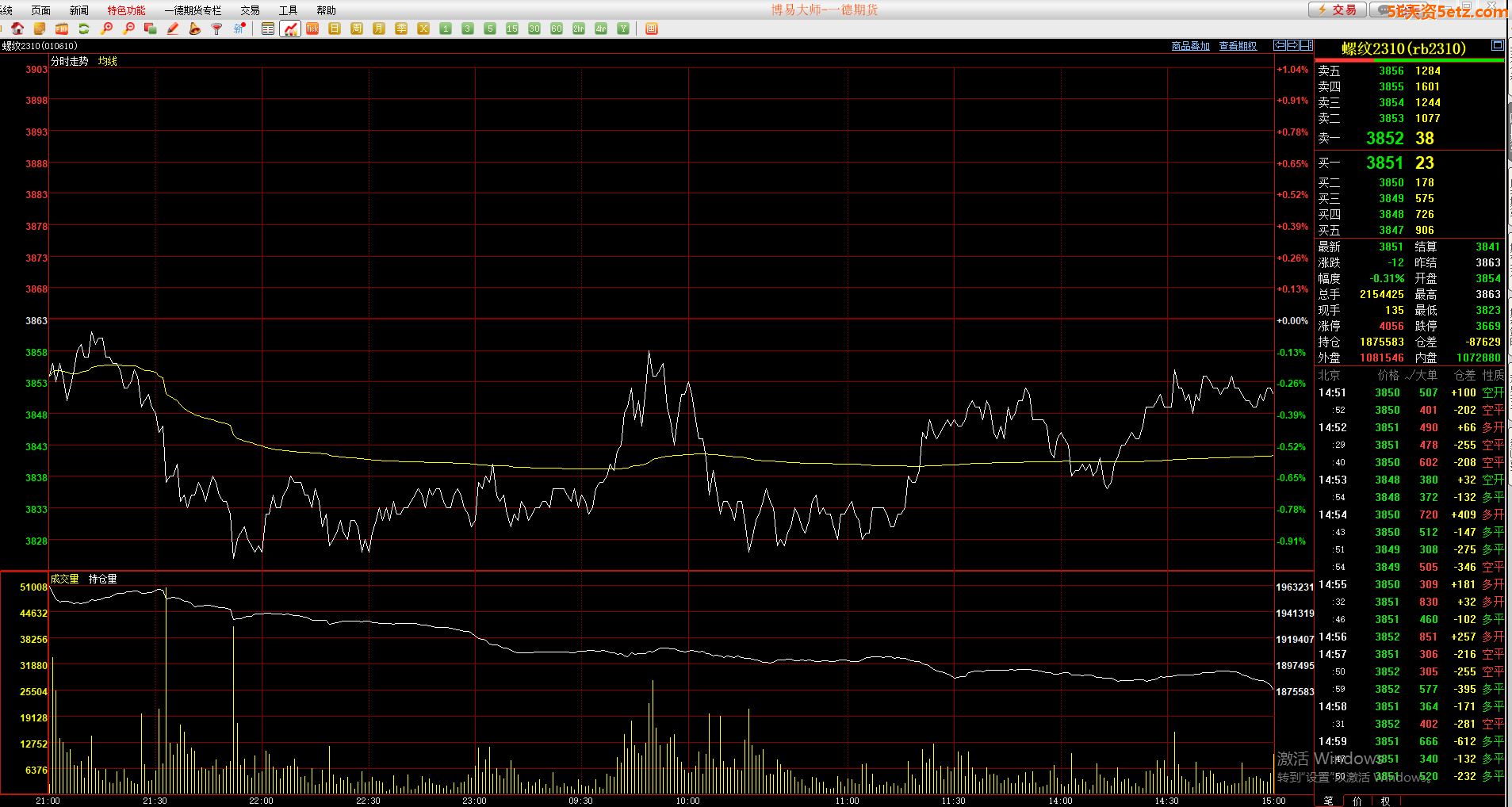Open the quote list table icon
This screenshot has width=1512, height=807.
[268, 29]
